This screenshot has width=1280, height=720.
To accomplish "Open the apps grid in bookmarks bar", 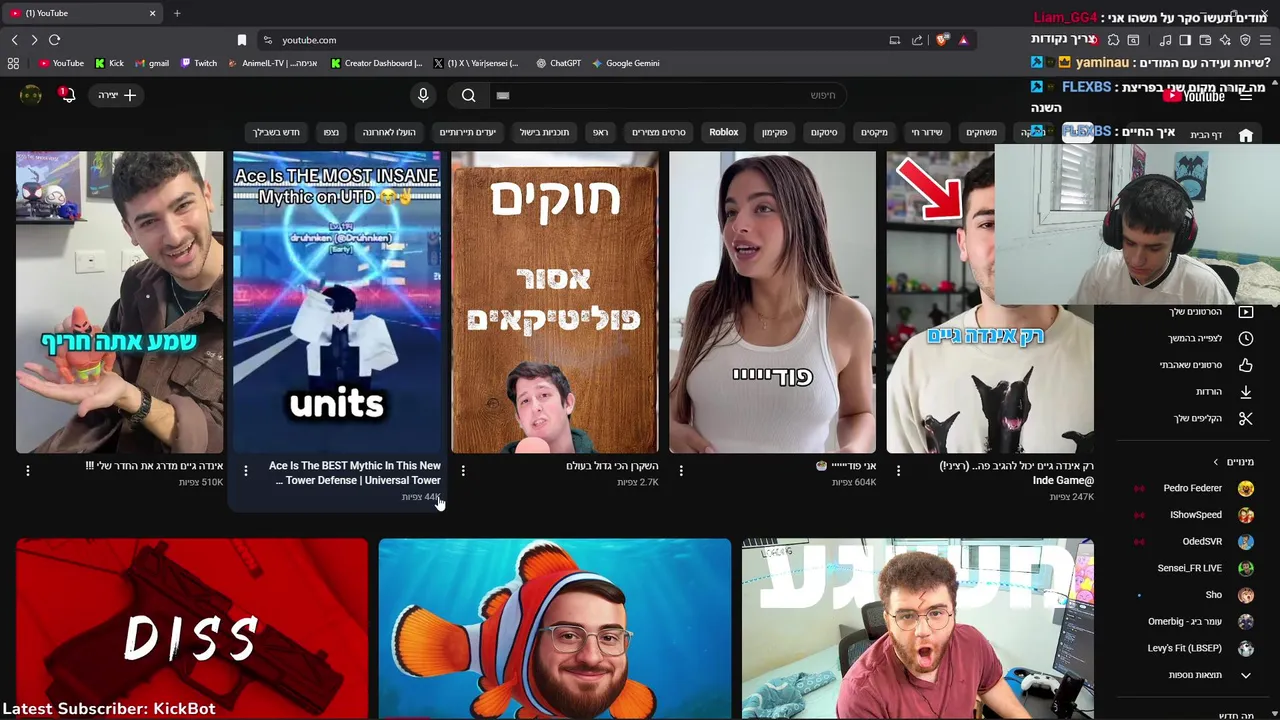I will pyautogui.click(x=13, y=63).
